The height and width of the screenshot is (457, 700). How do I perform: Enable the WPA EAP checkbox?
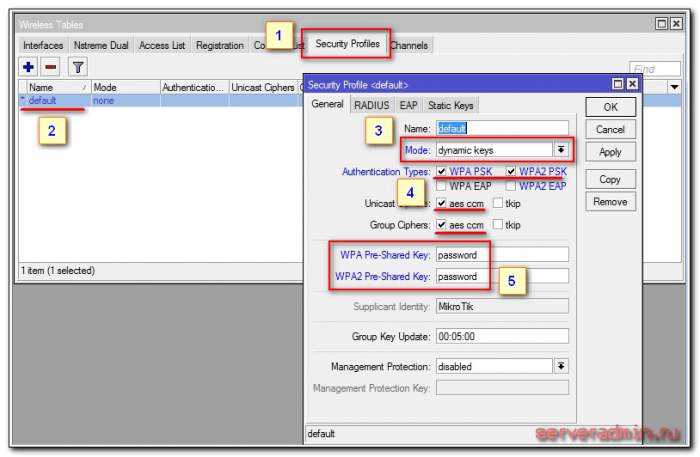click(x=442, y=186)
